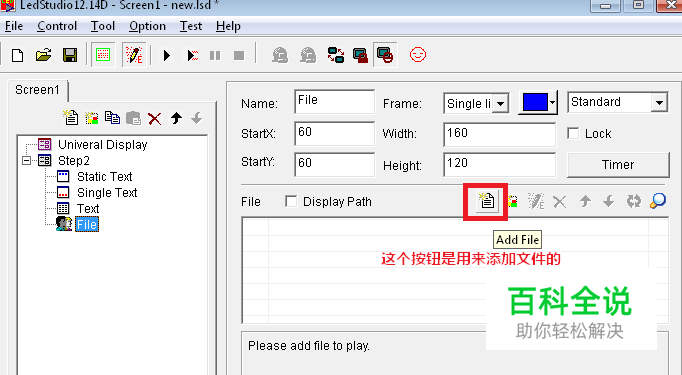The height and width of the screenshot is (375, 682).
Task: Click the play-from-current icon next to Play
Action: (x=192, y=55)
